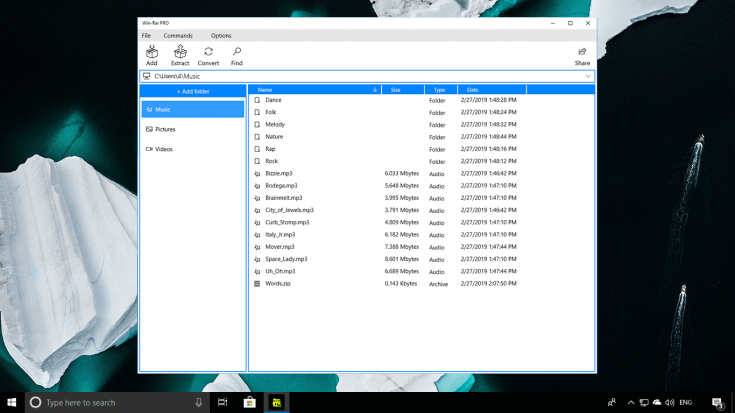Sort files by the Date column
Image resolution: width=735 pixels, height=413 pixels.
pos(472,90)
